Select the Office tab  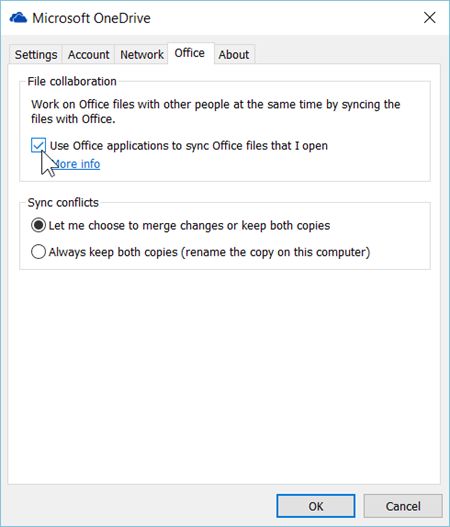tap(190, 53)
